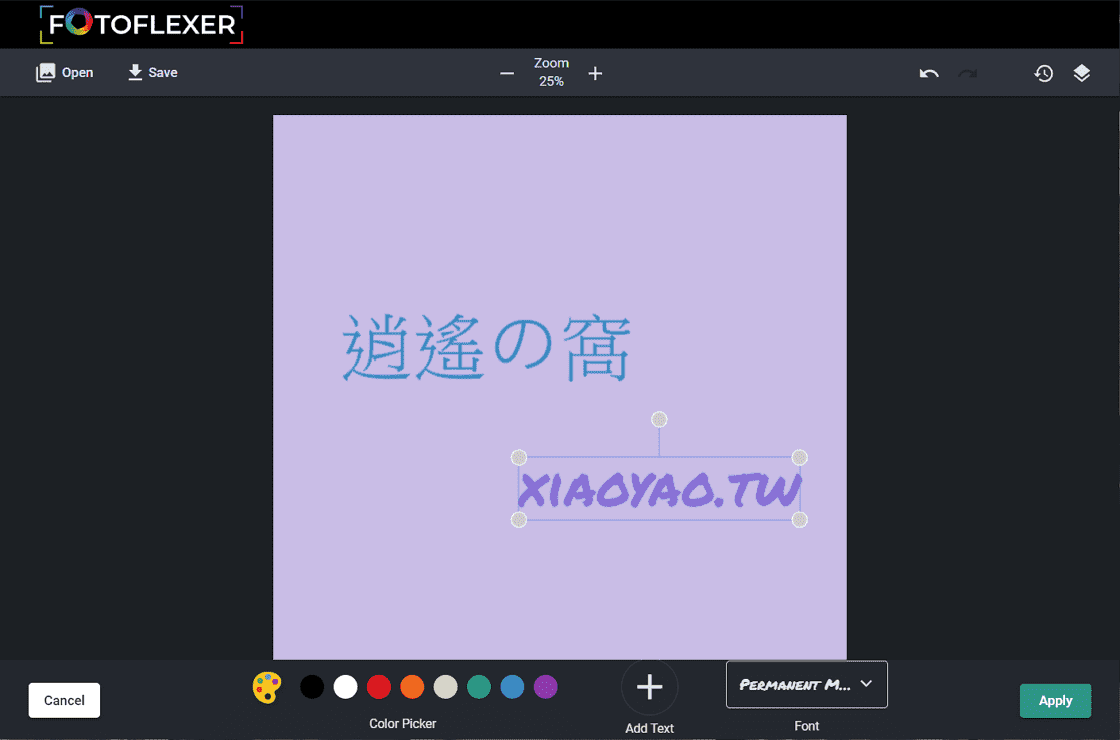Select the red color swatch

point(378,687)
